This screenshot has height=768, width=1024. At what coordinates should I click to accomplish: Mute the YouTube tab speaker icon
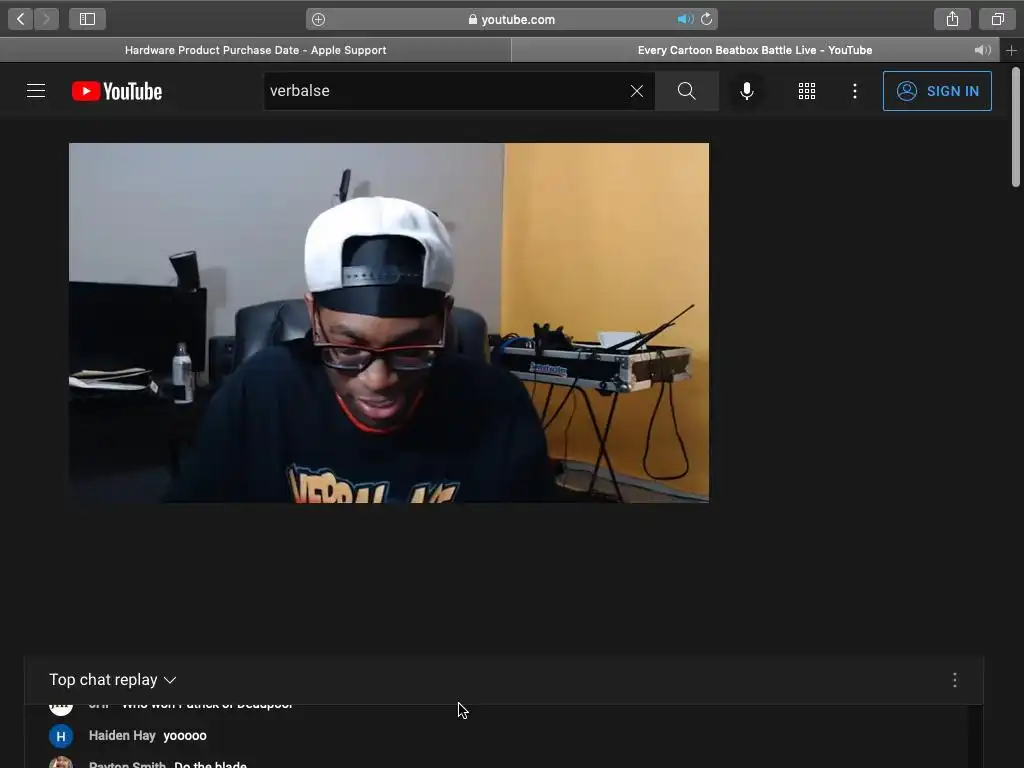pos(982,50)
